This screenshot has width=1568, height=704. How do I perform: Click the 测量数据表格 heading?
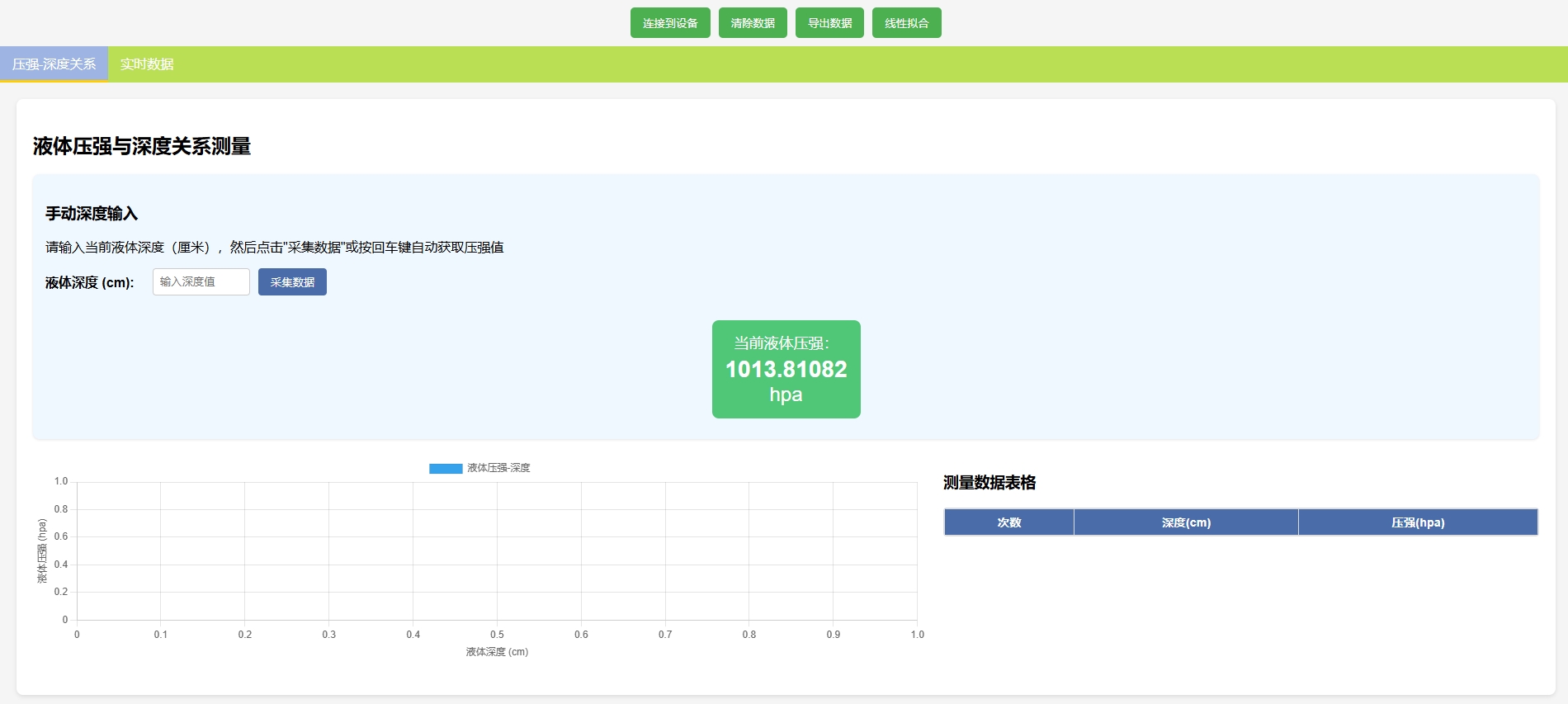(x=989, y=483)
